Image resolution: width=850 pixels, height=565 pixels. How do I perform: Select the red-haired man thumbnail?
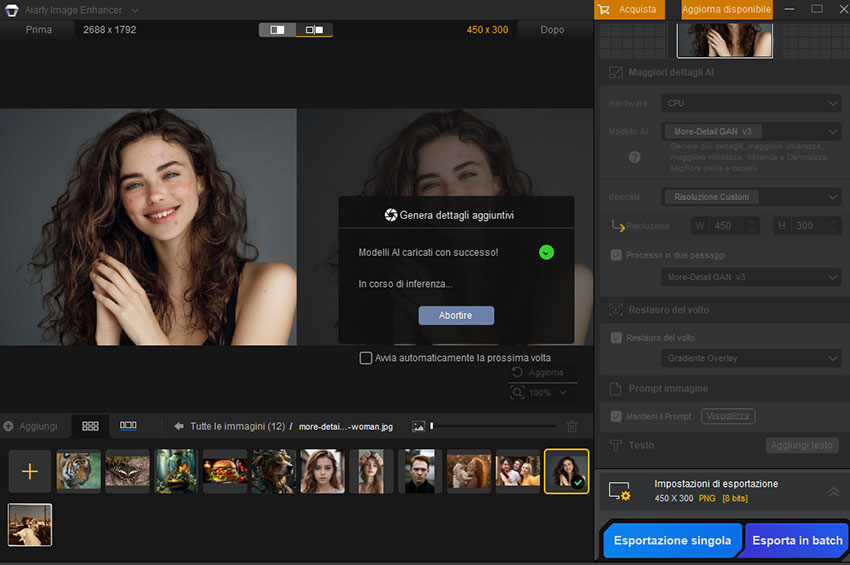420,471
